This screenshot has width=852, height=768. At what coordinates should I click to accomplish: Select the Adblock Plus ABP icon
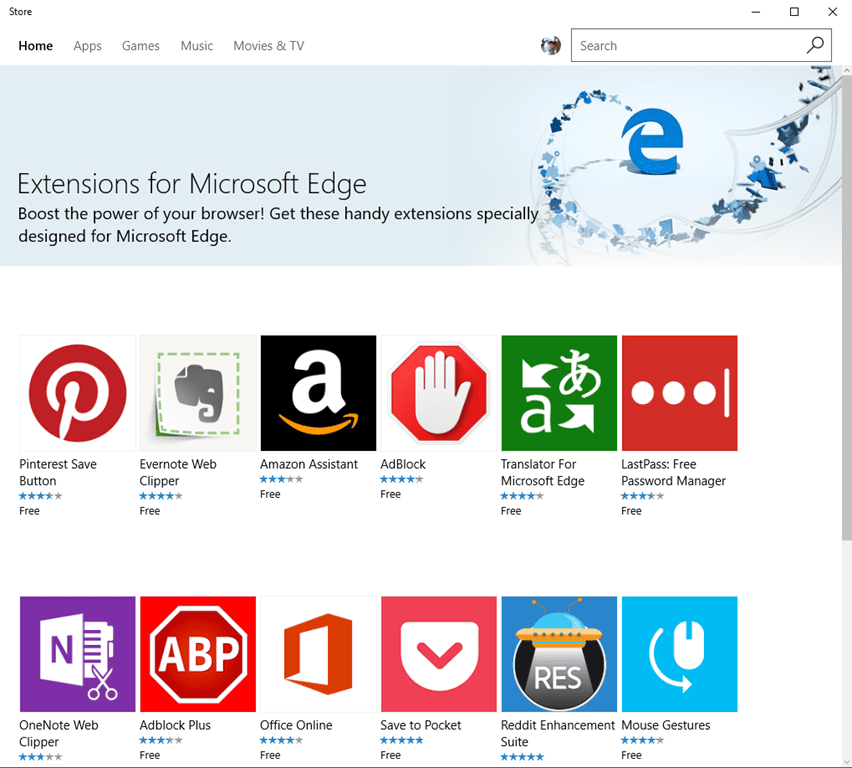click(198, 654)
